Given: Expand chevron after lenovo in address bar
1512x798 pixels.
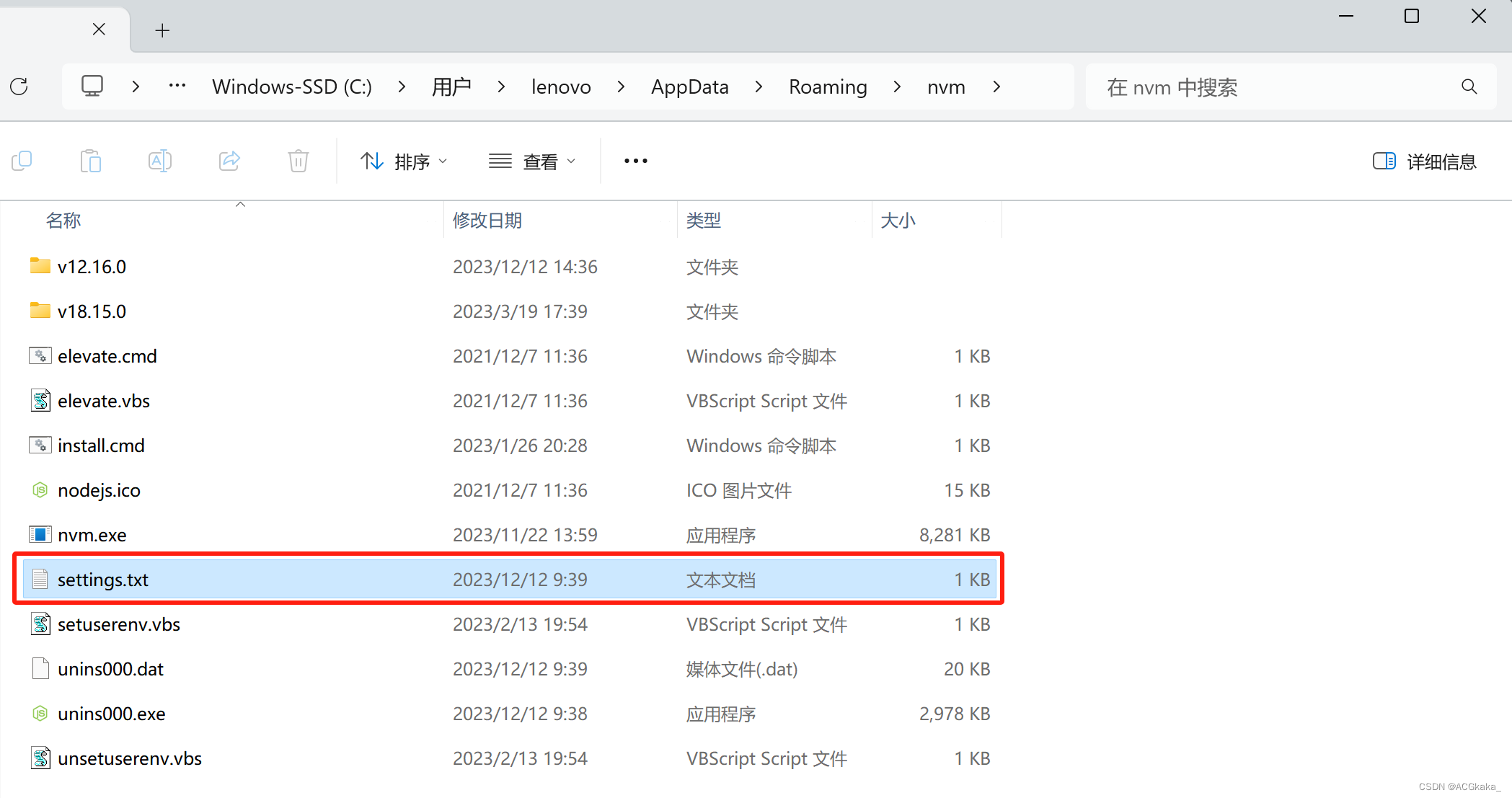Looking at the screenshot, I should point(621,87).
